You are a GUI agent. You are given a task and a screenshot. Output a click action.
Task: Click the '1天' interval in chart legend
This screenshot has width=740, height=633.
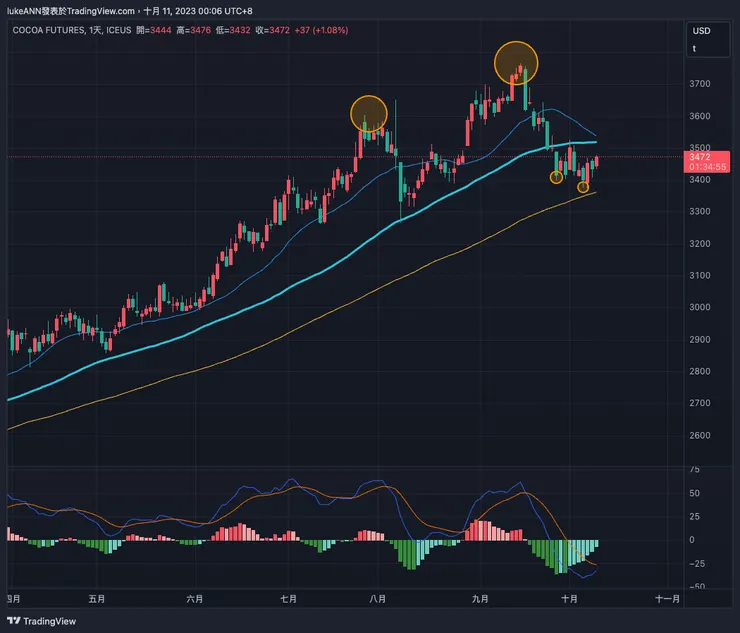(x=95, y=30)
